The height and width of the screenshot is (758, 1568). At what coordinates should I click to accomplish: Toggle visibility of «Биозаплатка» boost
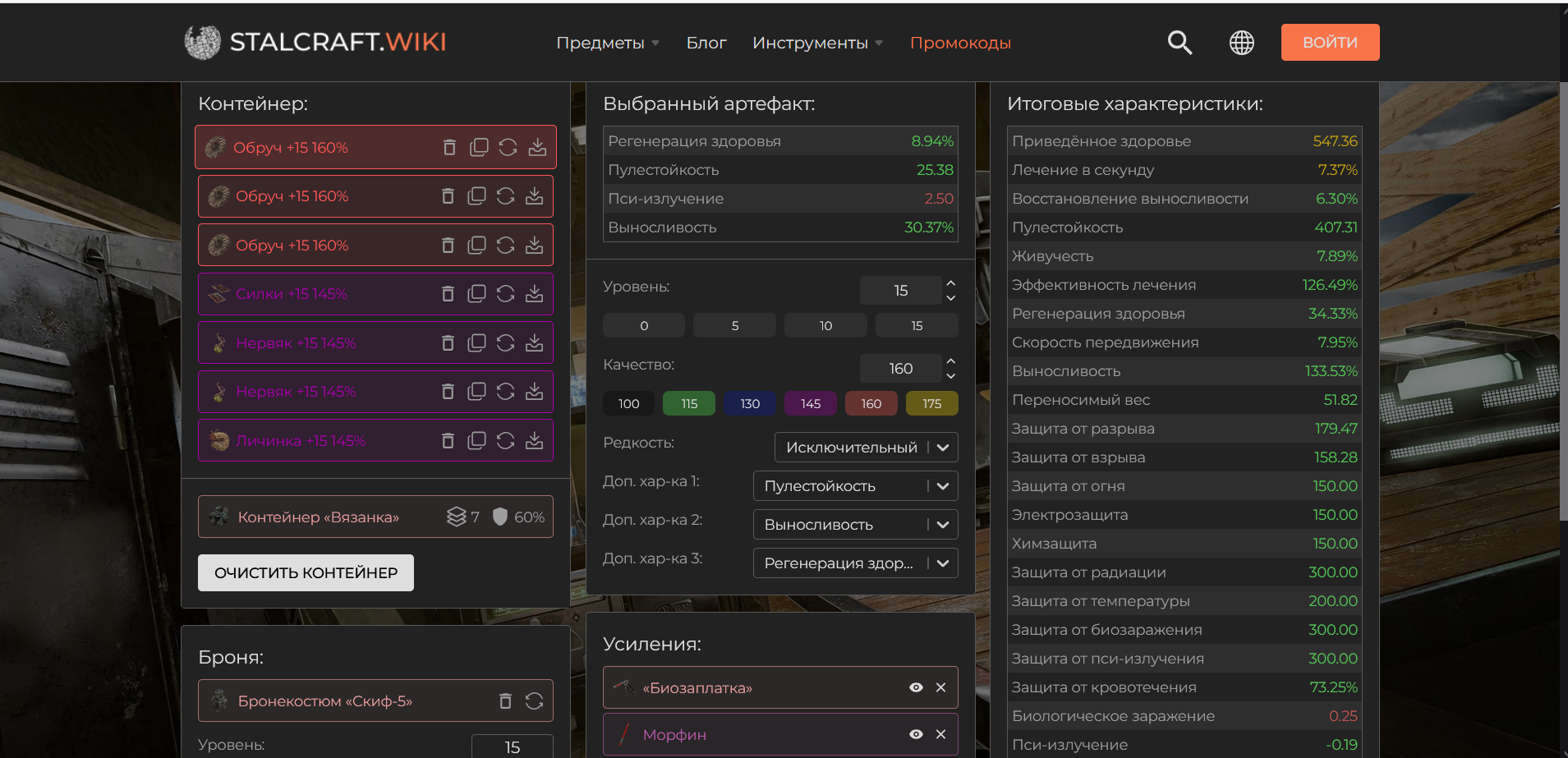[x=916, y=688]
